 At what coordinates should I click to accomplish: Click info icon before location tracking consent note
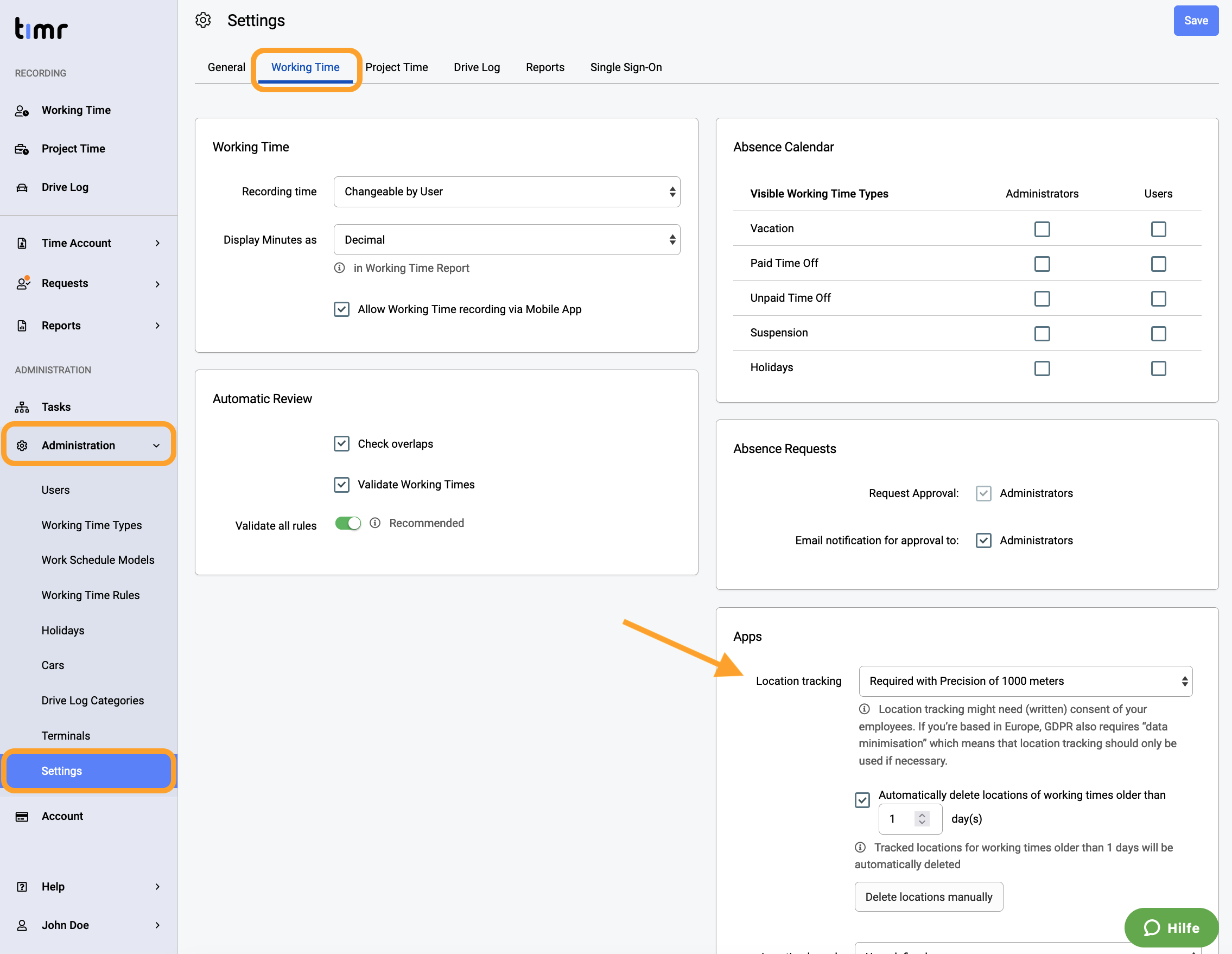[x=864, y=709]
